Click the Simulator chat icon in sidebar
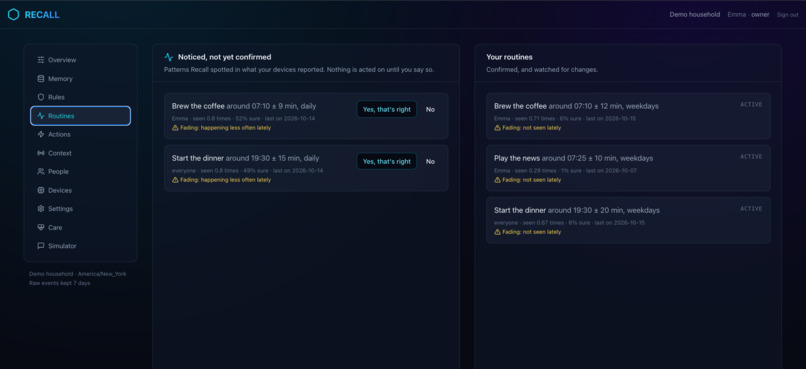806x369 pixels. click(x=41, y=246)
